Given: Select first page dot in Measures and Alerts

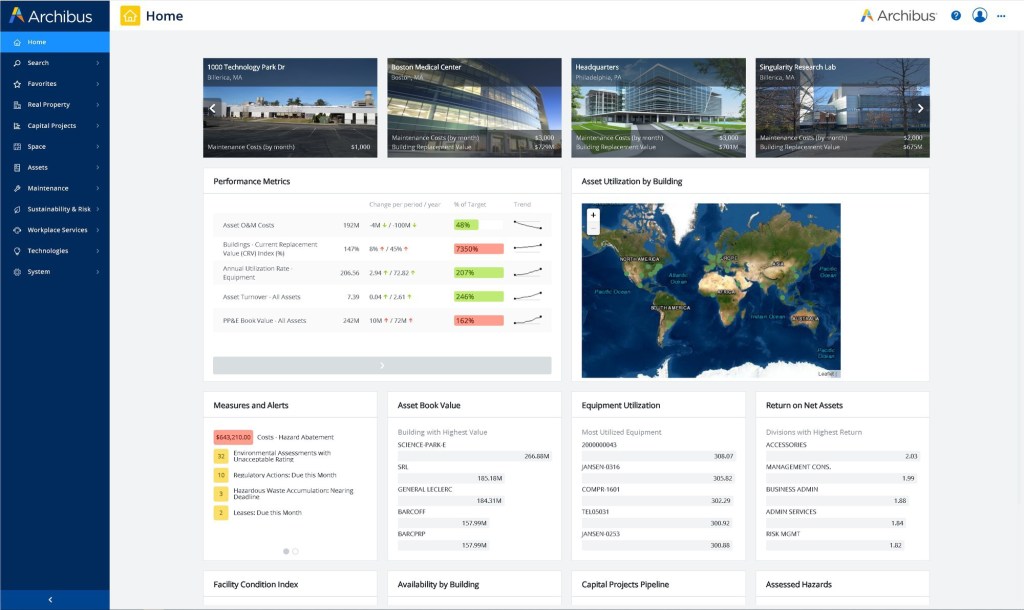Looking at the screenshot, I should pos(286,551).
